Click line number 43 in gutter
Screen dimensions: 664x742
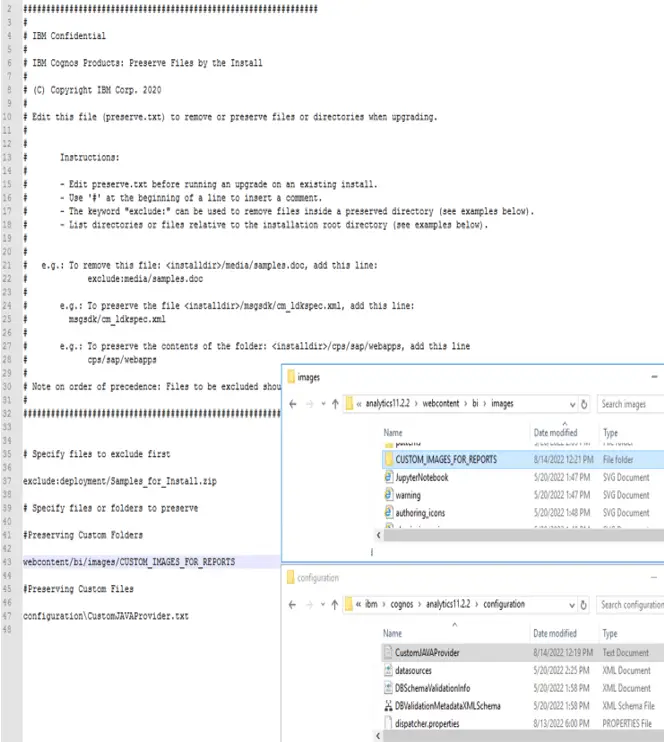(x=7, y=562)
